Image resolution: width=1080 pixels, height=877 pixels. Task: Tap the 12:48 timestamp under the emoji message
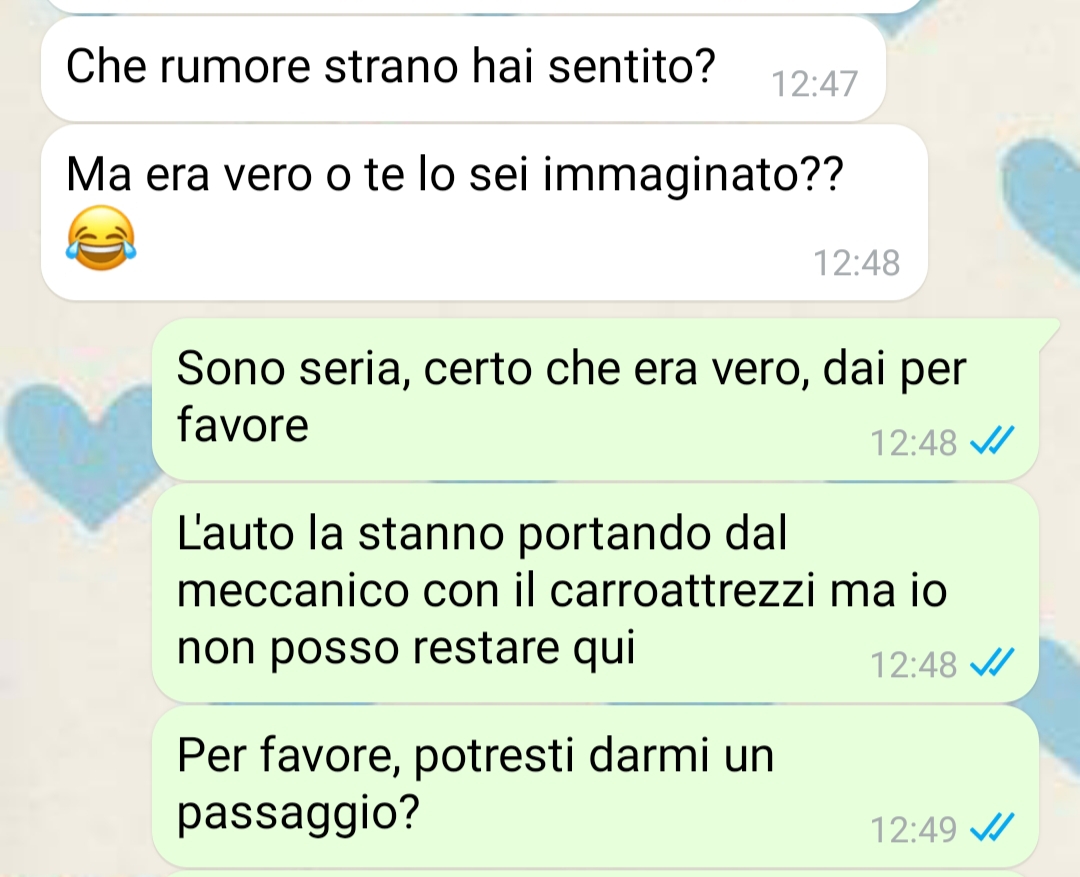[x=857, y=262]
